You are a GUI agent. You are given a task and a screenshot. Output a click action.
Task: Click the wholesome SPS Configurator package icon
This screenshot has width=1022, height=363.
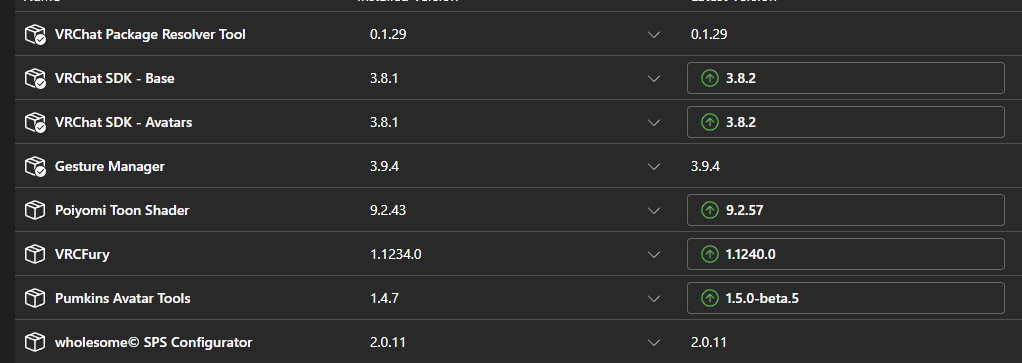coord(34,342)
